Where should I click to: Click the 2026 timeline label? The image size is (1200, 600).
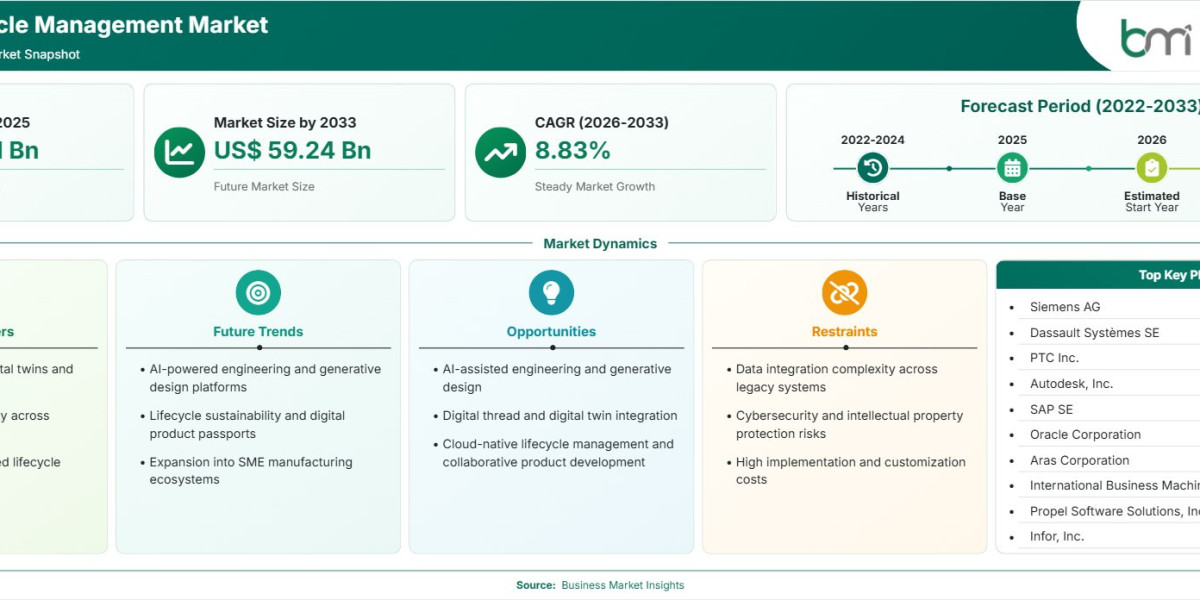click(x=1152, y=140)
